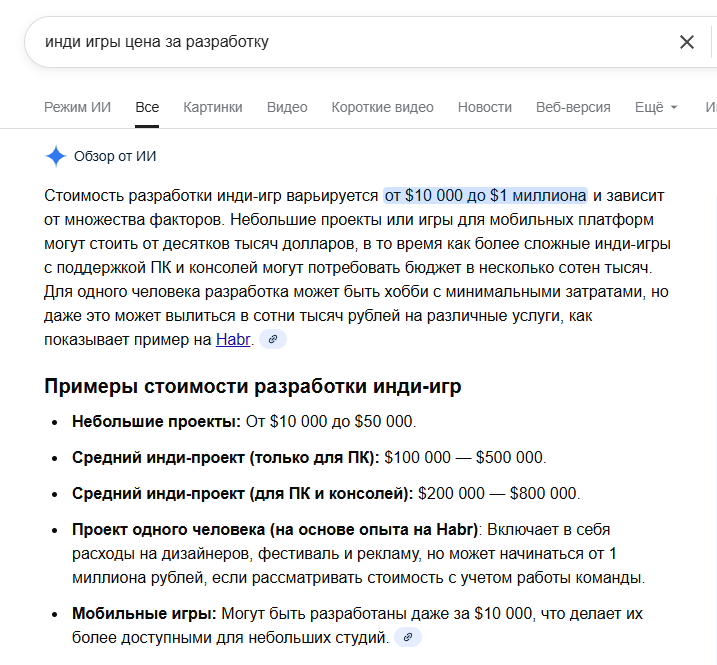The width and height of the screenshot is (717, 665).
Task: Expand the Ещё dropdown menu
Action: (656, 107)
